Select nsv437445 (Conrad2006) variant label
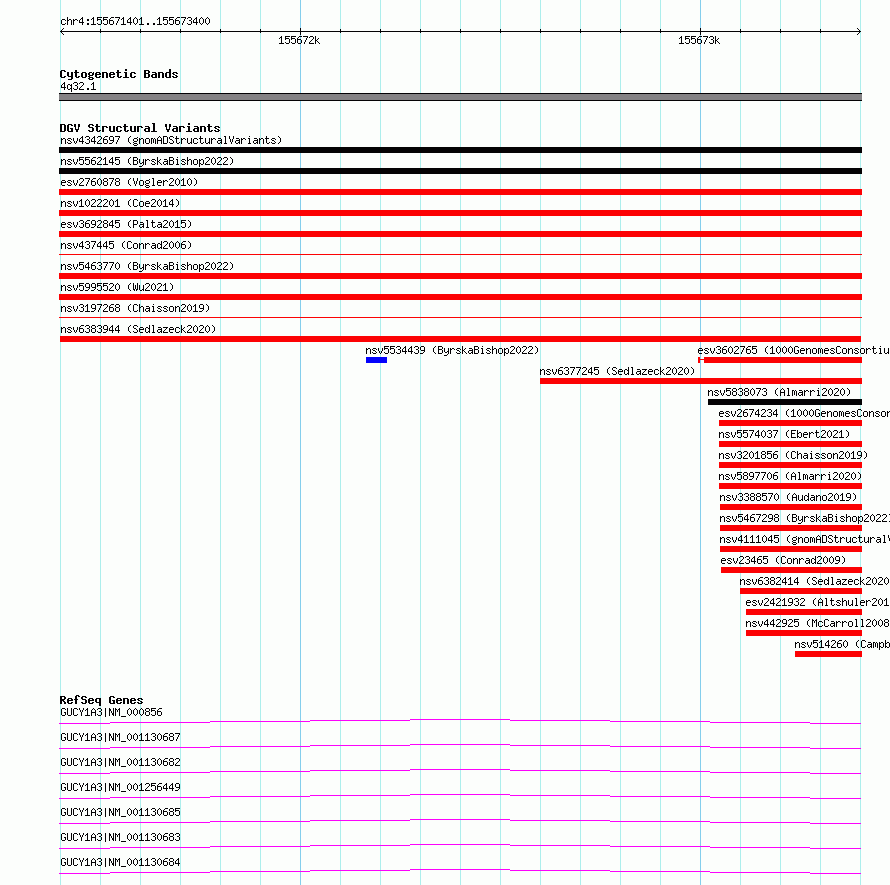This screenshot has height=885, width=890. 126,245
